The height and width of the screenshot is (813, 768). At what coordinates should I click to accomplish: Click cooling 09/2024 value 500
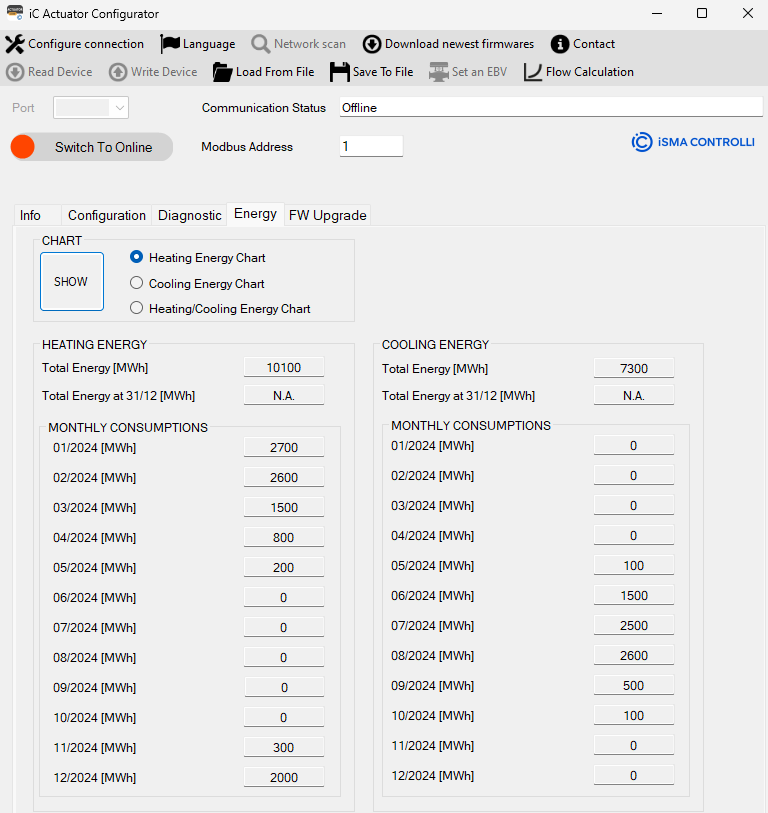tap(634, 685)
